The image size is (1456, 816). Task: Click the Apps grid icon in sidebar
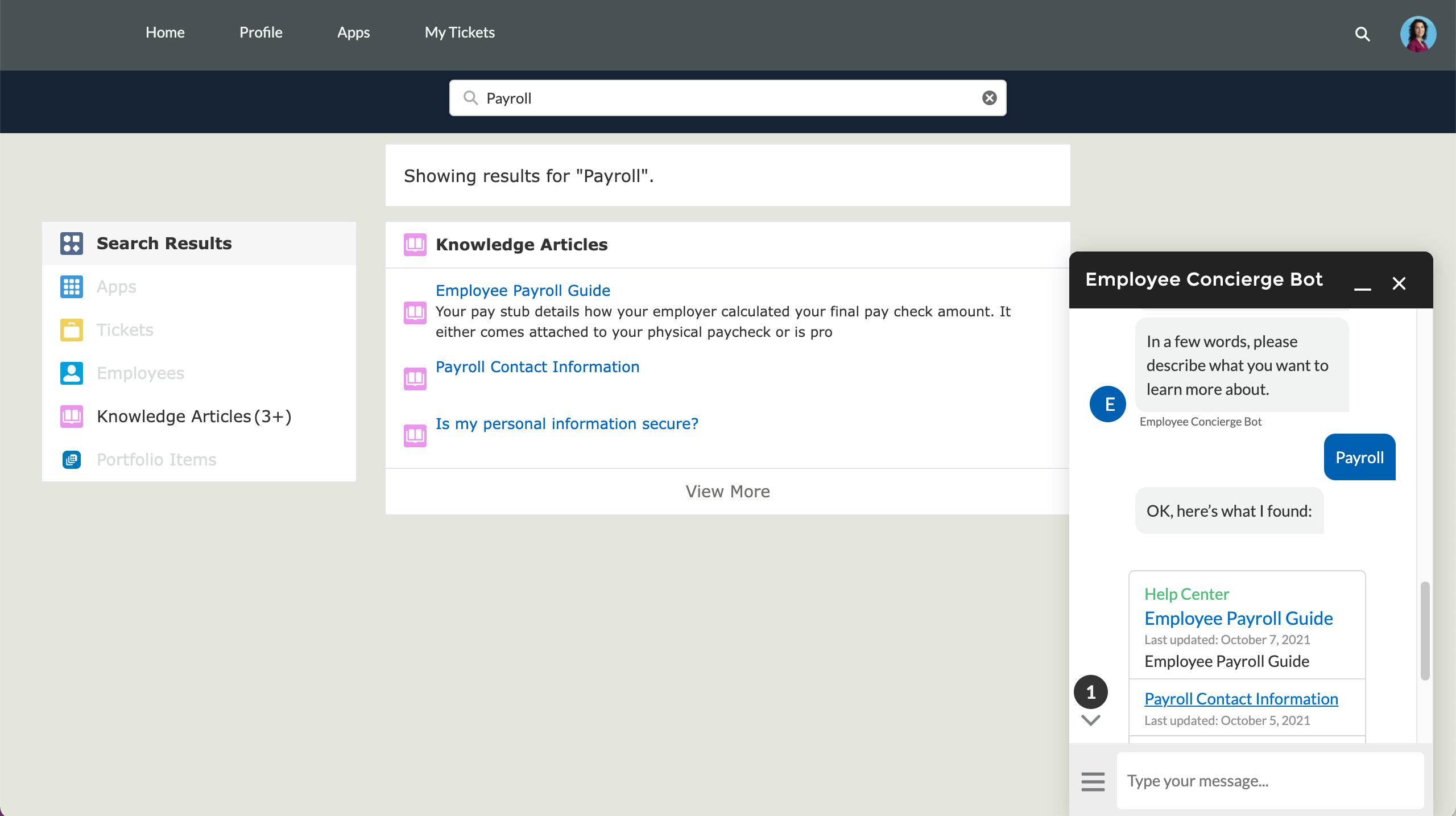click(72, 287)
